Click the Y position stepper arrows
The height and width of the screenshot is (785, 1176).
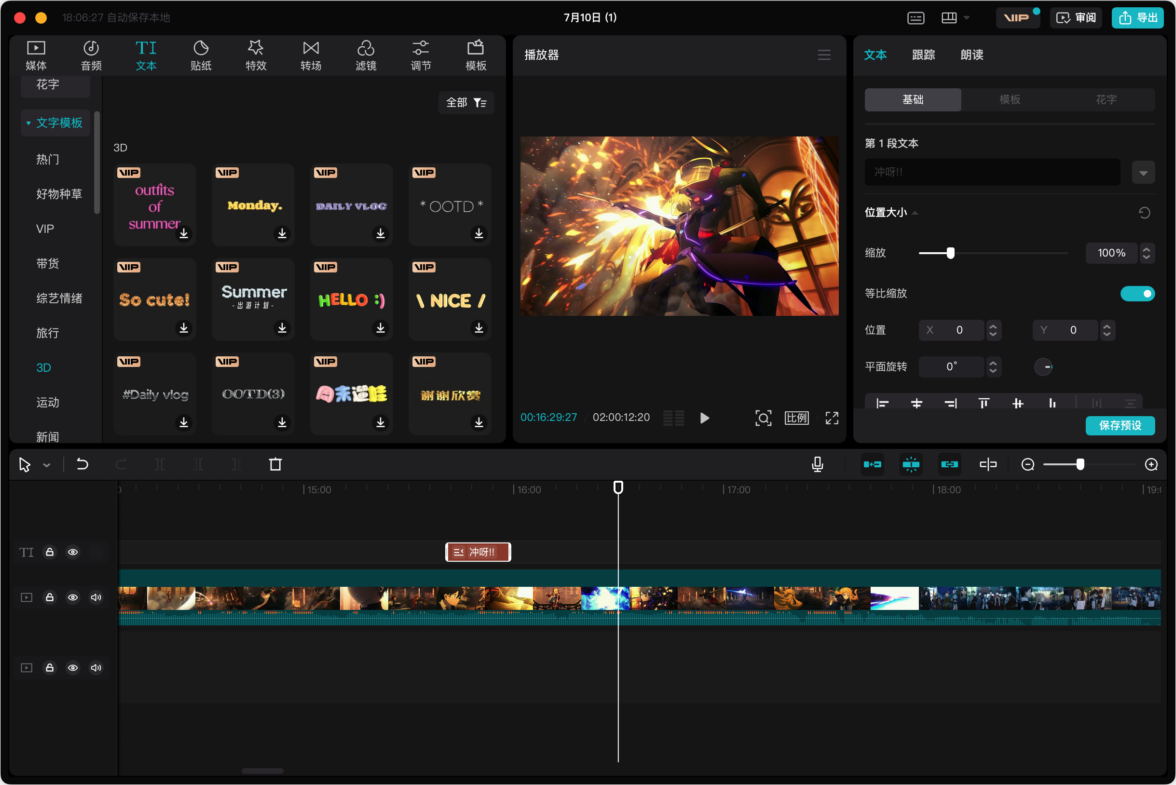click(x=1106, y=330)
